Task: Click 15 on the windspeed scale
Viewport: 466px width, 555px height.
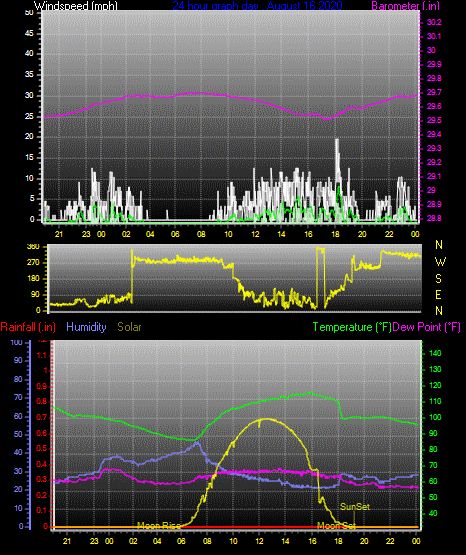Action: (x=29, y=158)
